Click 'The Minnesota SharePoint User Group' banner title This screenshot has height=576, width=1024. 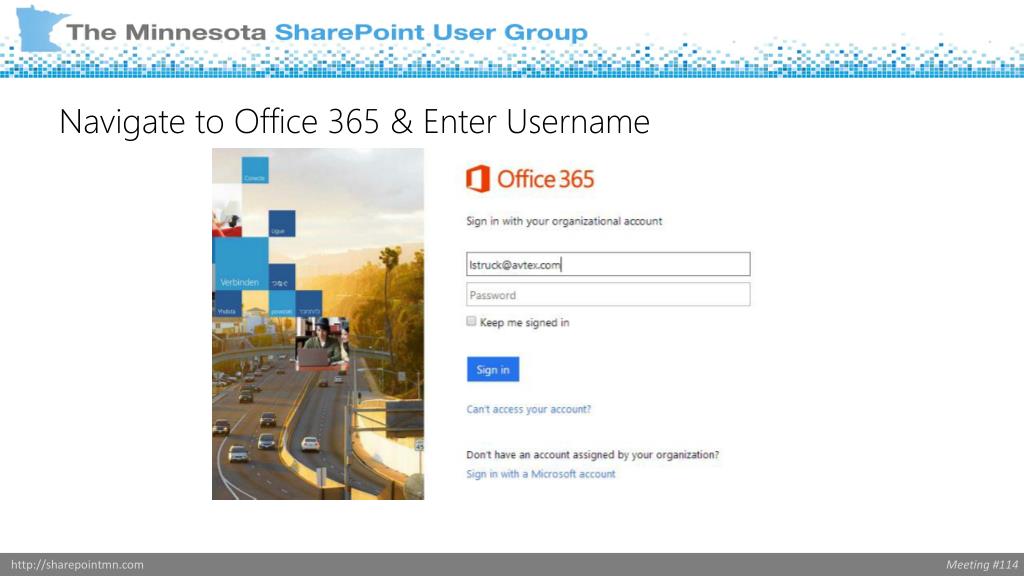[327, 32]
